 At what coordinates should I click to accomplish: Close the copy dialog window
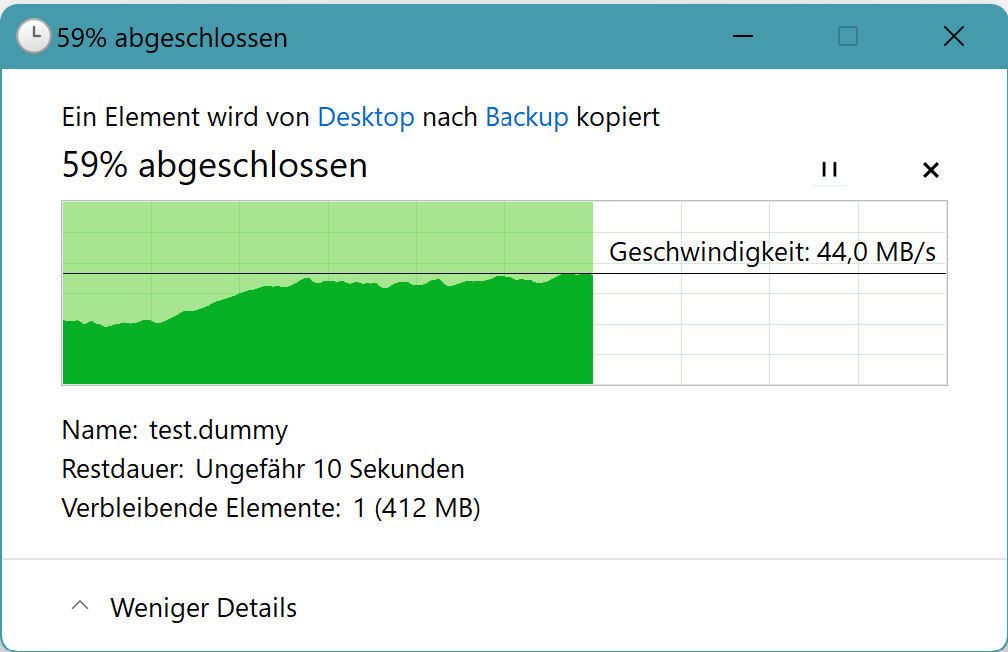953,37
